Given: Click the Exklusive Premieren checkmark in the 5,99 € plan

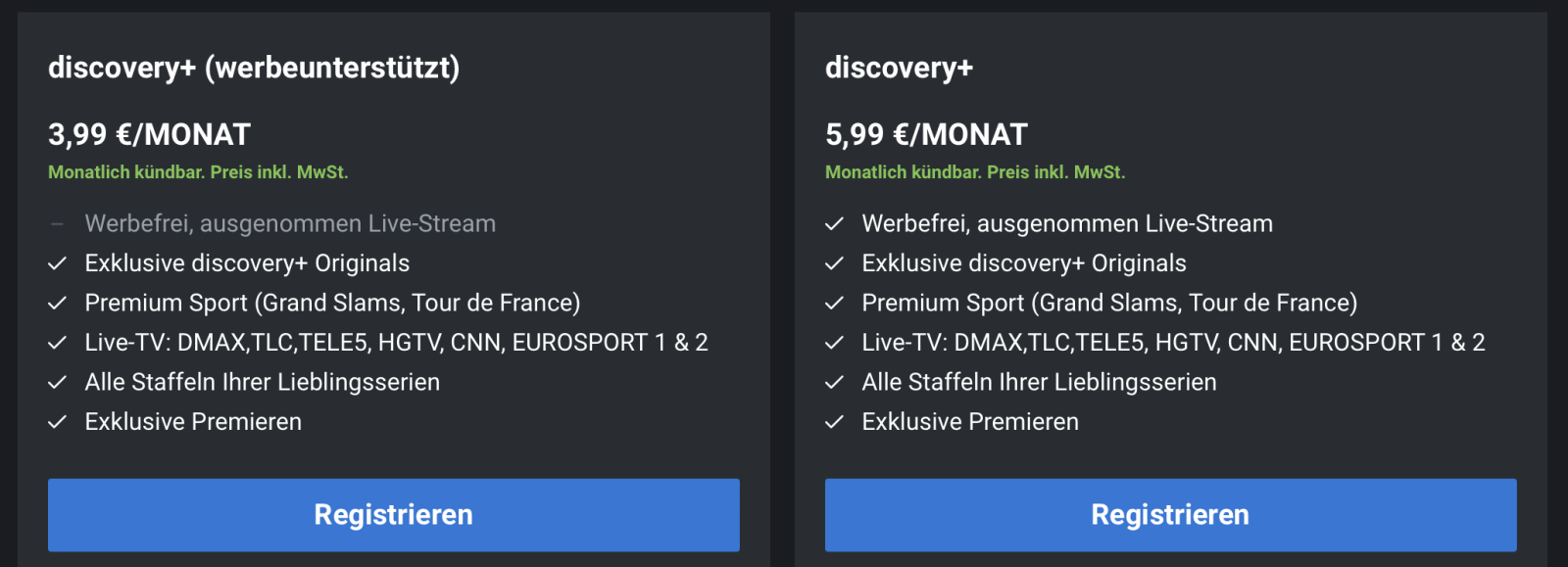Looking at the screenshot, I should tap(834, 422).
